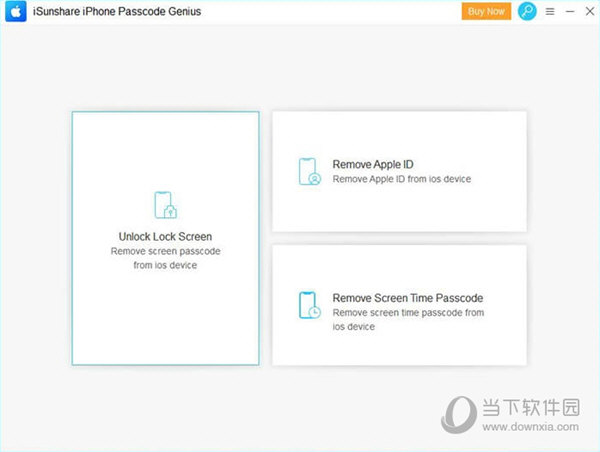Click the window title iSunshare iPhone Passcode Genius

pos(117,11)
